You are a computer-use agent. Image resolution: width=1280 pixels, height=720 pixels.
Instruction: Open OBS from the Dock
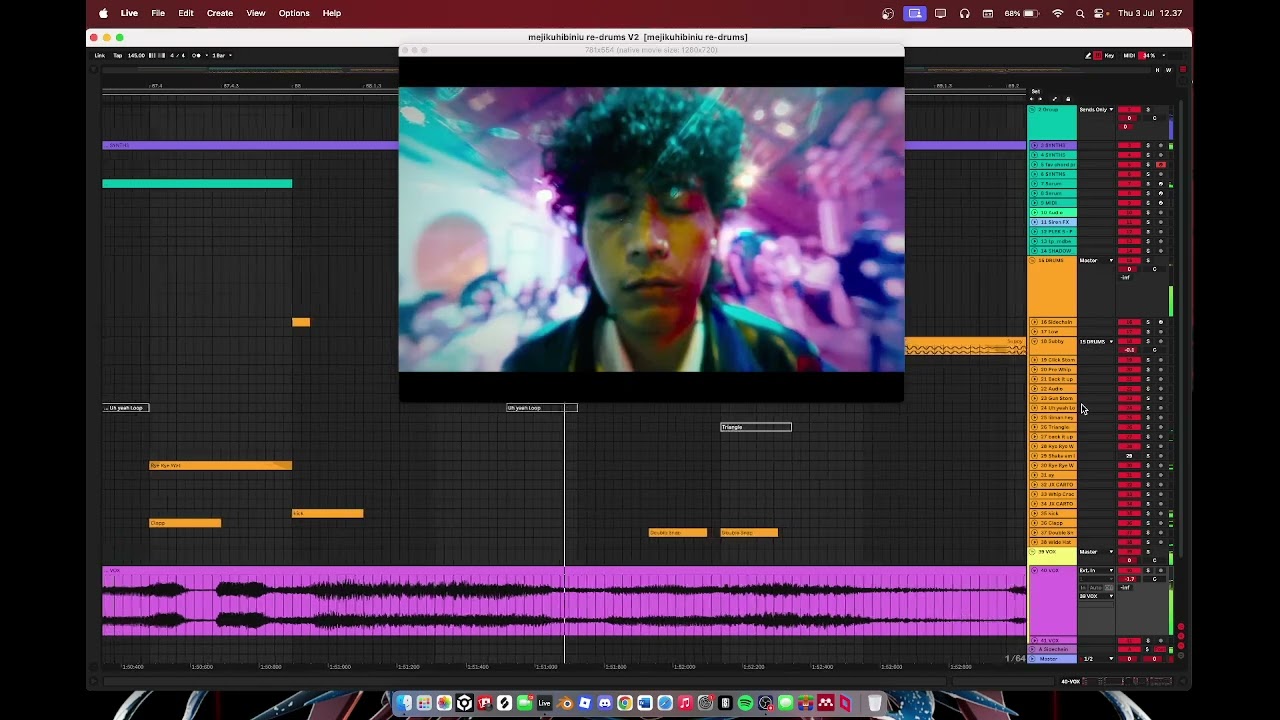(765, 703)
